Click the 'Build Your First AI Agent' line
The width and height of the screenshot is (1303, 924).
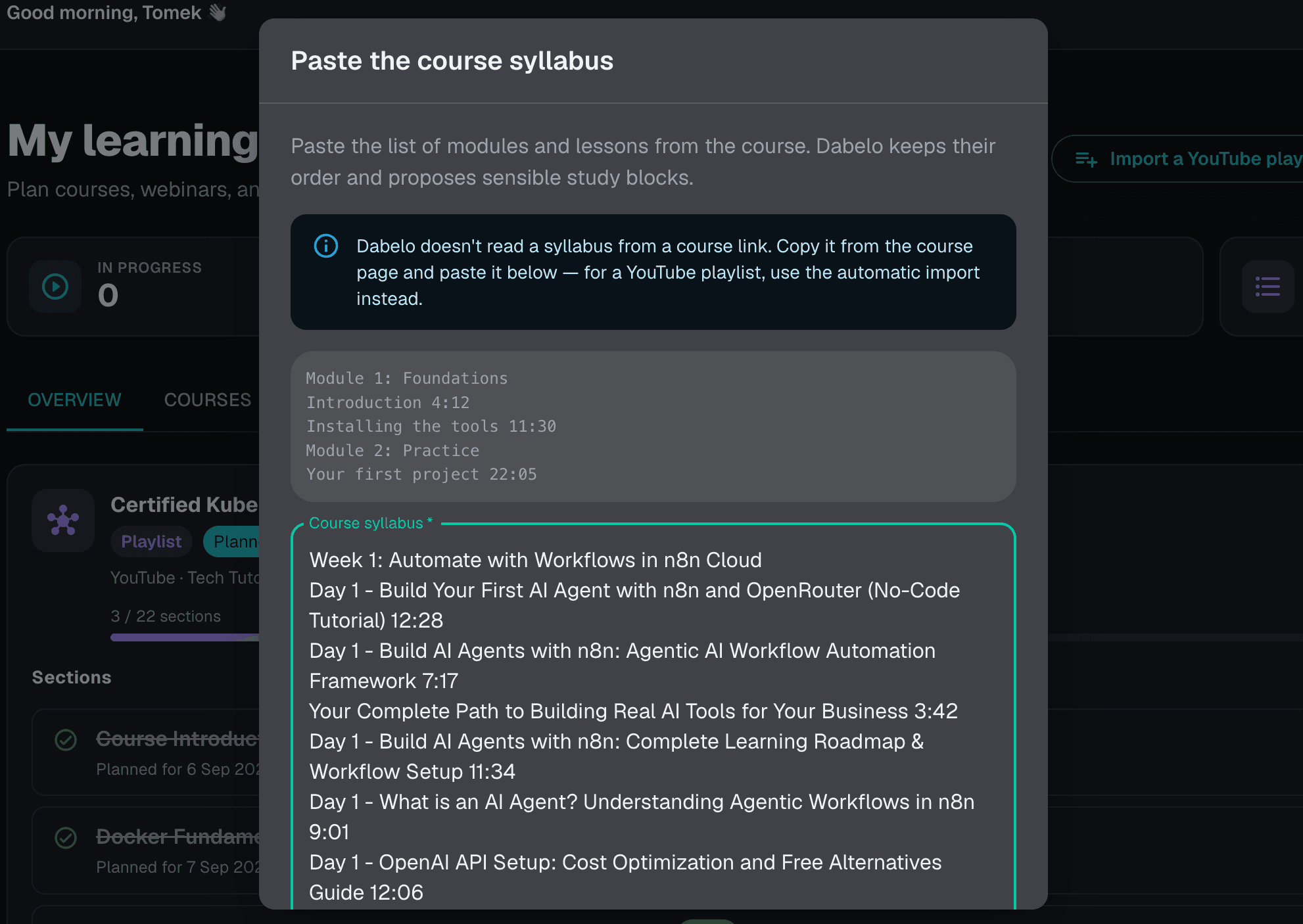[635, 605]
